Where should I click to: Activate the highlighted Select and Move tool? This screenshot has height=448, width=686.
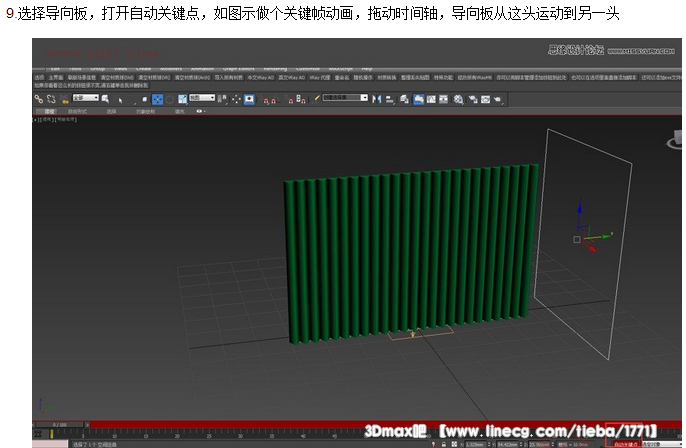pos(158,99)
